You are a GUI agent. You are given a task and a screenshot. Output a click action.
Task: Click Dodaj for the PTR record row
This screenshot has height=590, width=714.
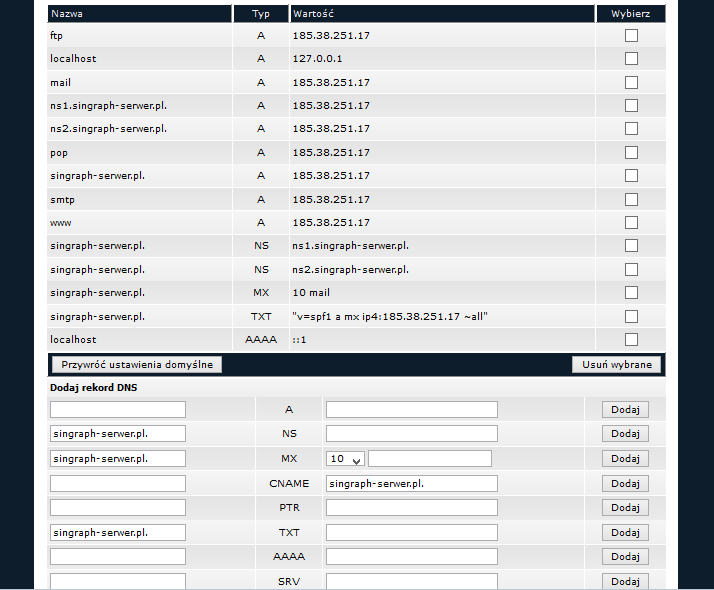pyautogui.click(x=625, y=508)
